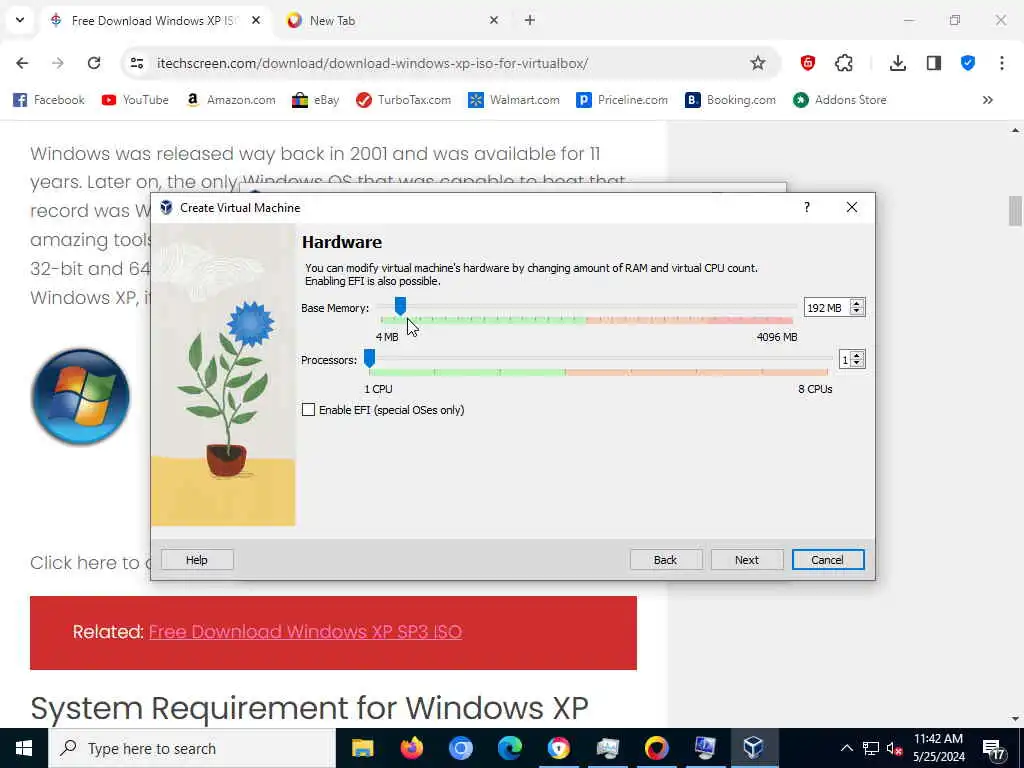Open the TurboTax.com bookmark
This screenshot has width=1024, height=768.
pos(404,100)
